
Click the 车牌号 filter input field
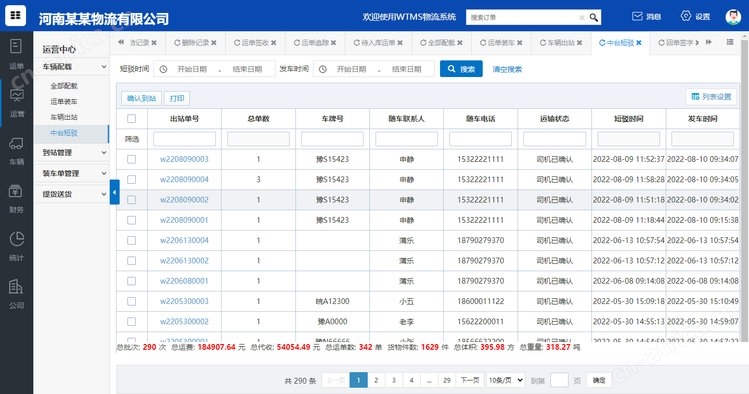pos(332,139)
